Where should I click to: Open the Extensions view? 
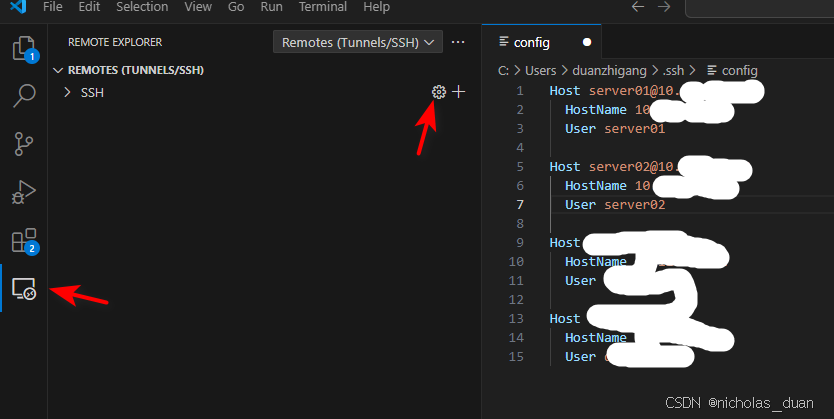click(x=24, y=241)
